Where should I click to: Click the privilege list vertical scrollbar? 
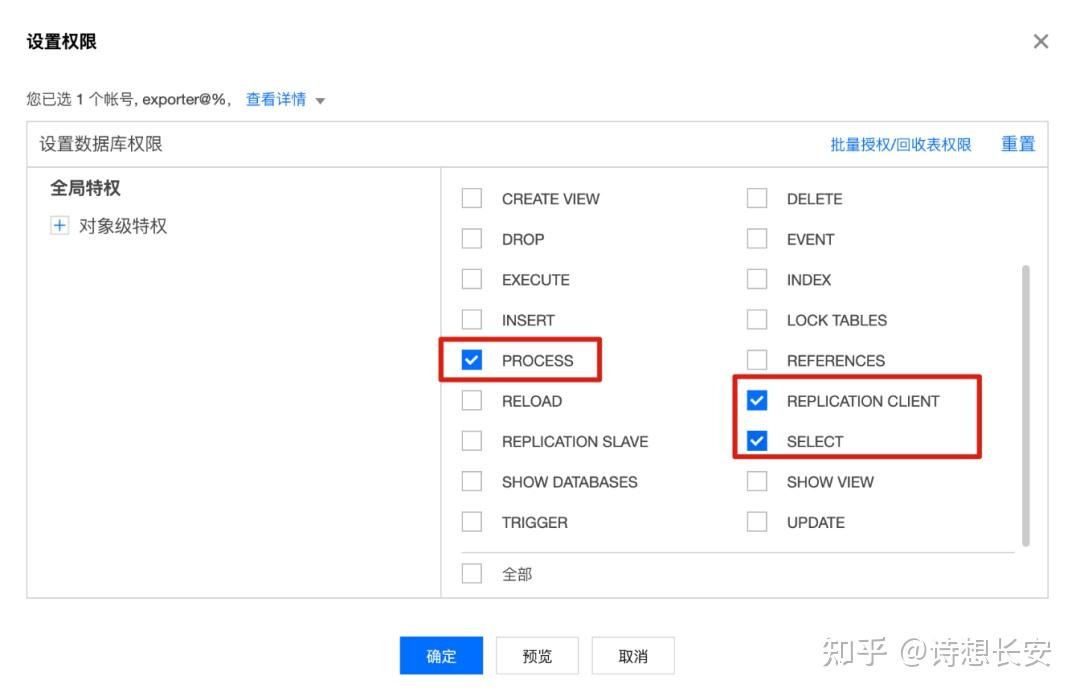click(x=1026, y=405)
